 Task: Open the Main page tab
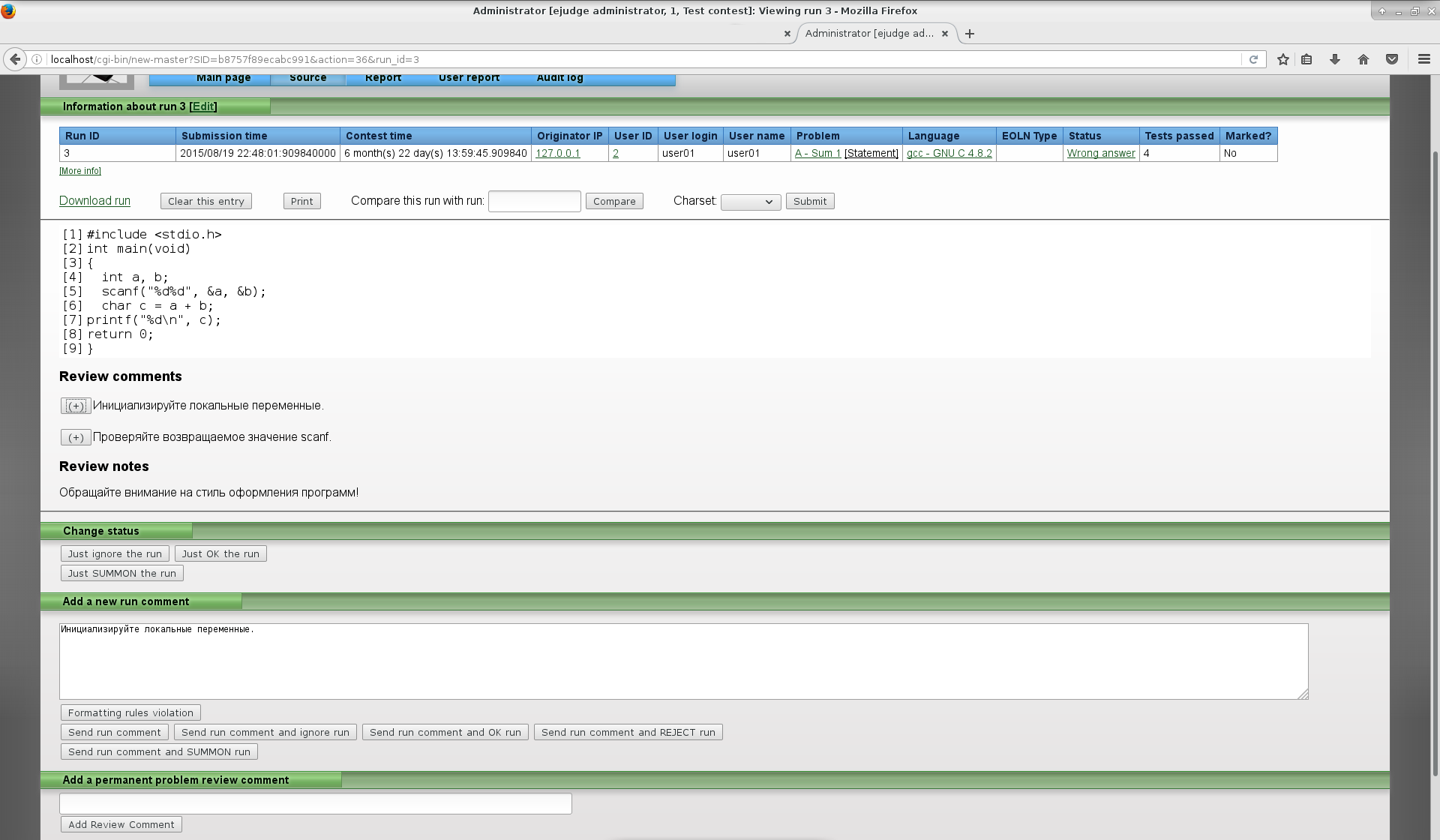coord(223,78)
